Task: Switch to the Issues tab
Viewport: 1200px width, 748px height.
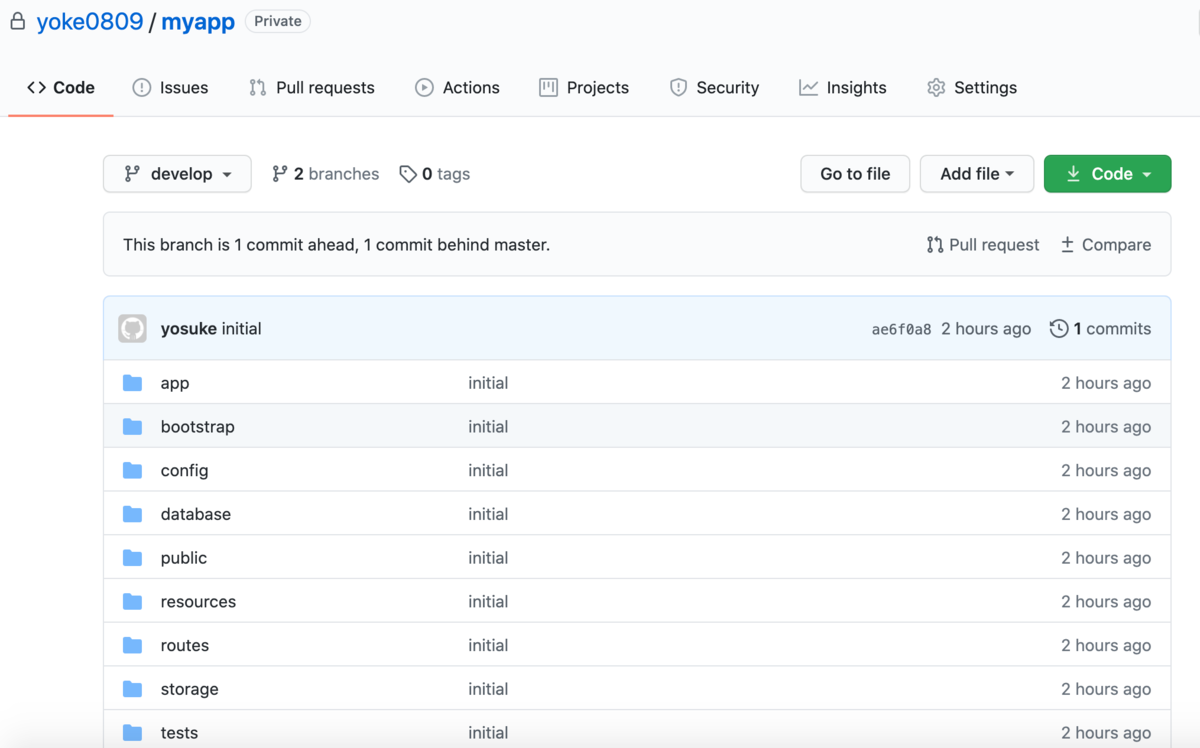Action: click(170, 88)
